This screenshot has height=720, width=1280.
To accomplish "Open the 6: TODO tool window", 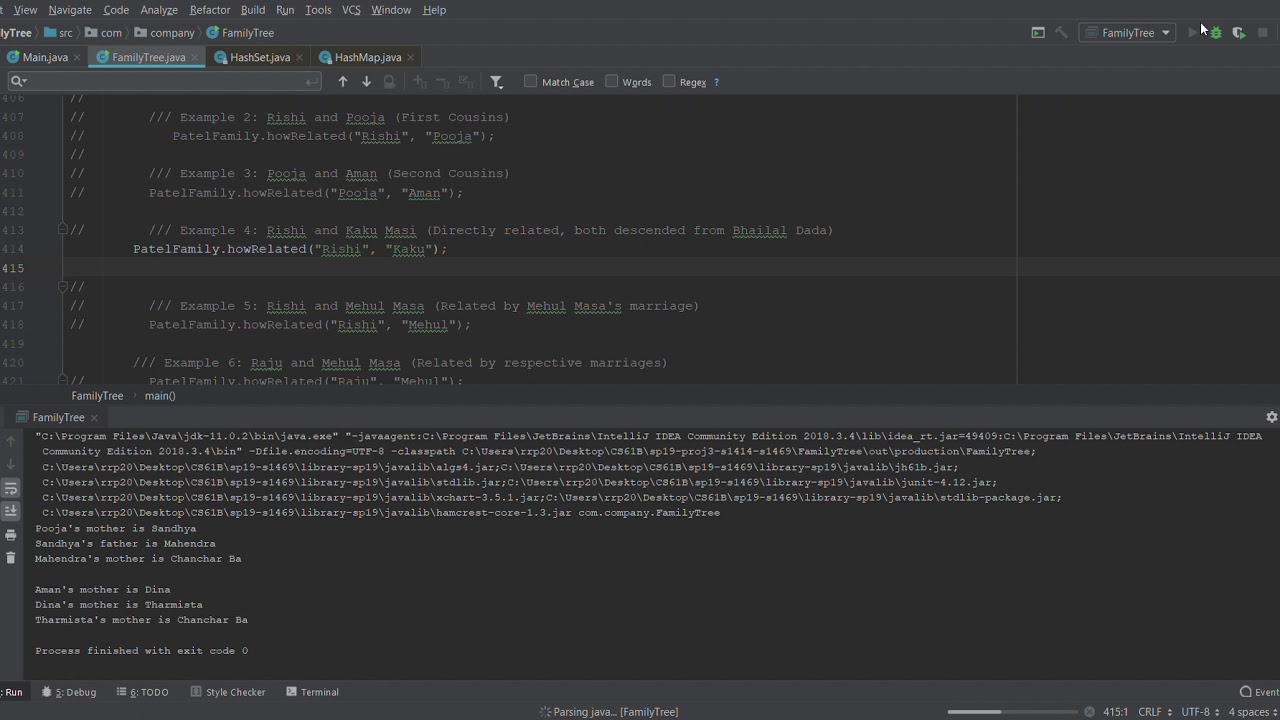I will point(142,692).
